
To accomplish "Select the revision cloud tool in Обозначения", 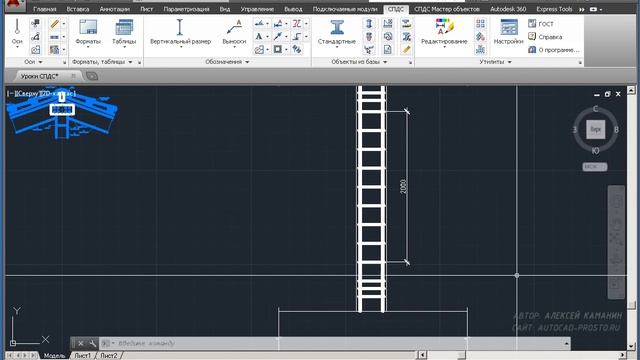I will [x=259, y=50].
